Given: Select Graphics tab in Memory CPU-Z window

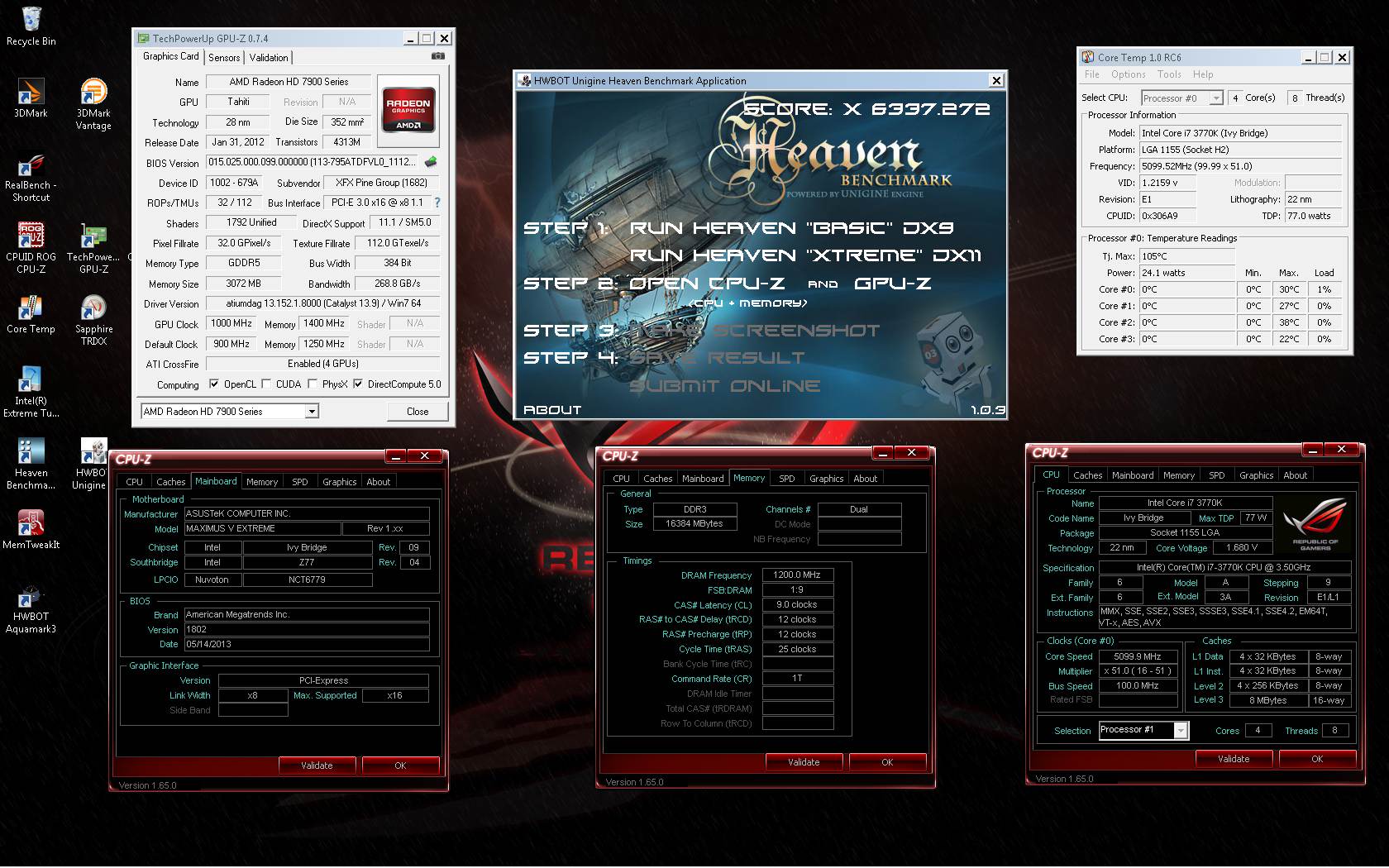Looking at the screenshot, I should click(x=827, y=479).
